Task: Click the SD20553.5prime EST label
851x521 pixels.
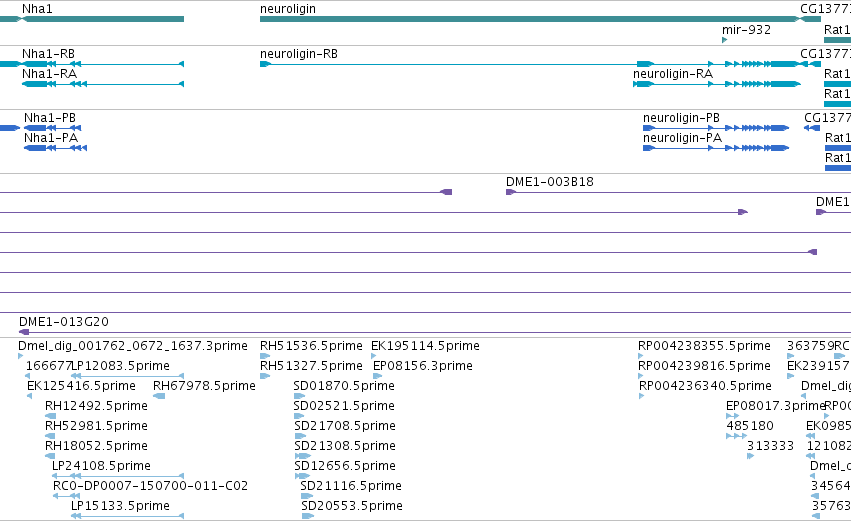Action: pos(352,506)
